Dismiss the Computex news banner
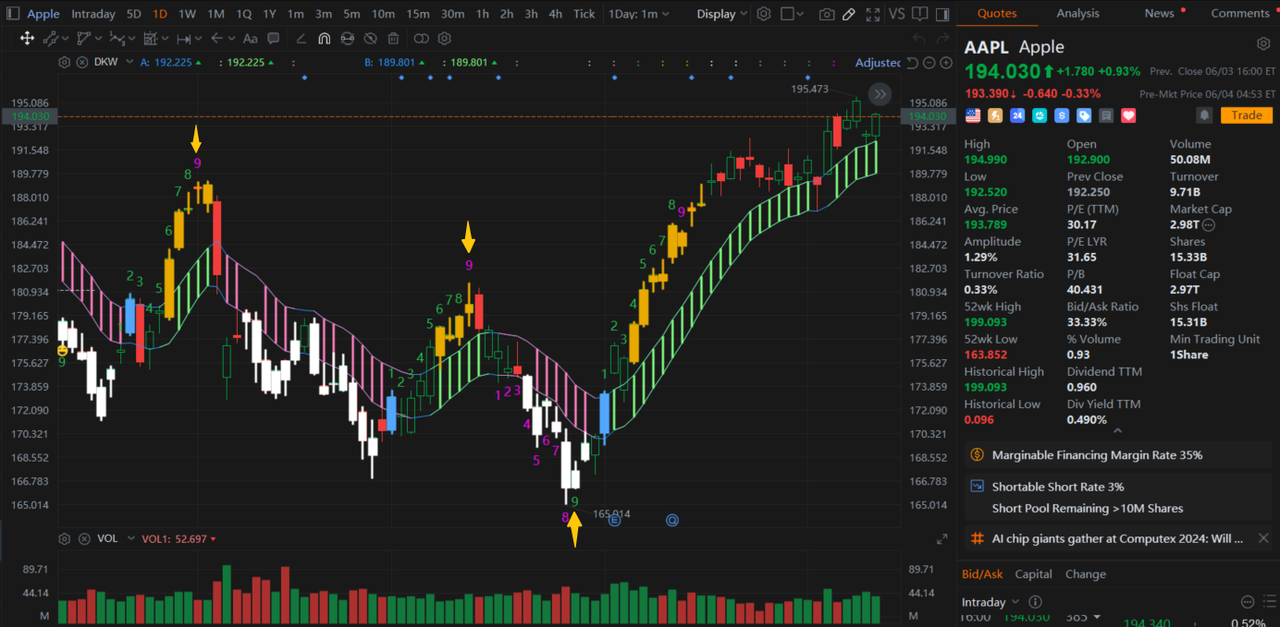Viewport: 1280px width, 627px height. (x=1263, y=538)
